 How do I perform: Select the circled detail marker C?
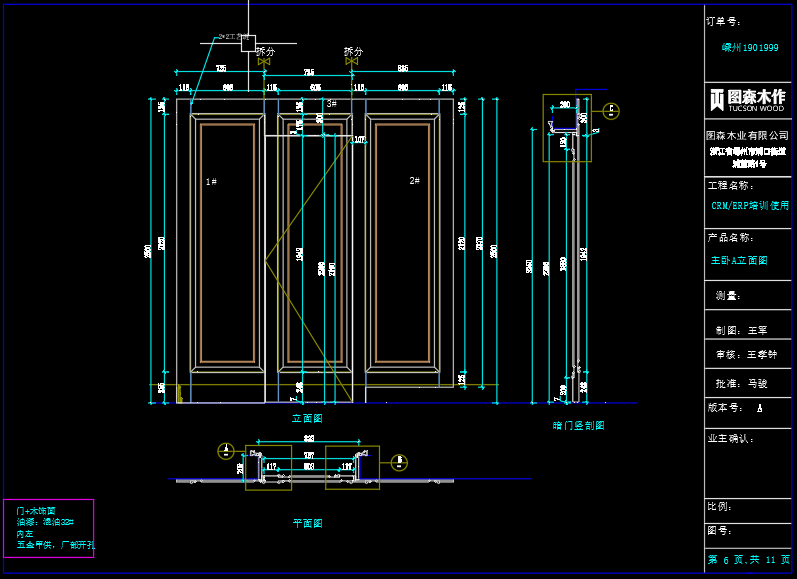pos(611,111)
